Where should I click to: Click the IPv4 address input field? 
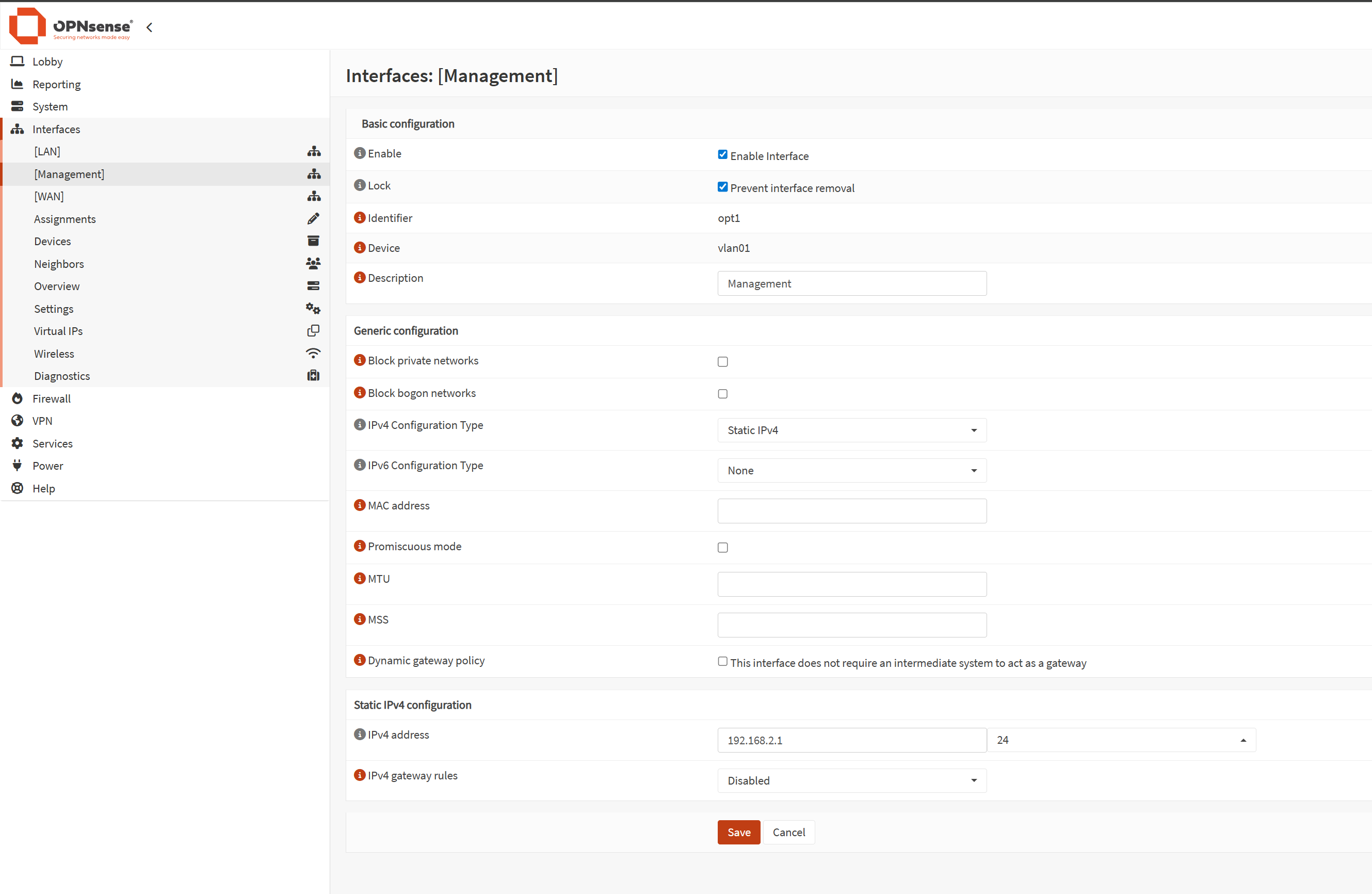(851, 740)
